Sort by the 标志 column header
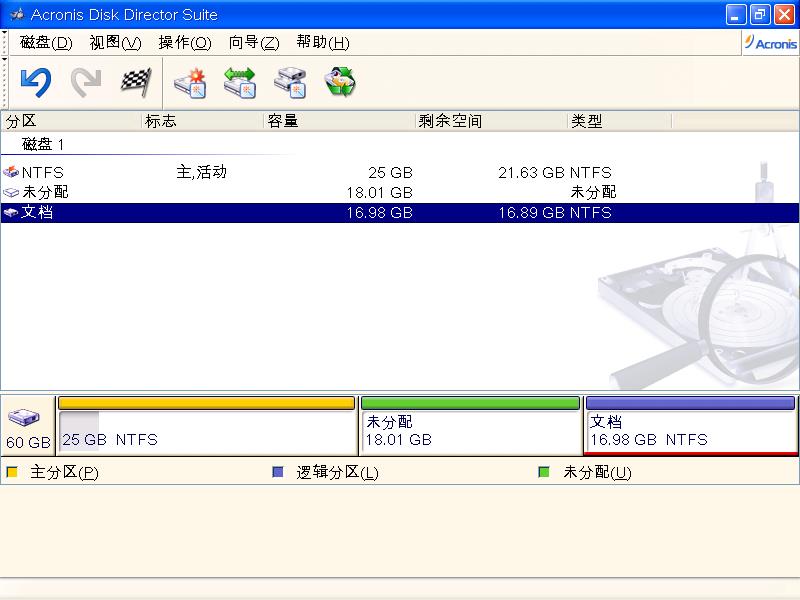Viewport: 800px width, 600px height. click(x=203, y=121)
